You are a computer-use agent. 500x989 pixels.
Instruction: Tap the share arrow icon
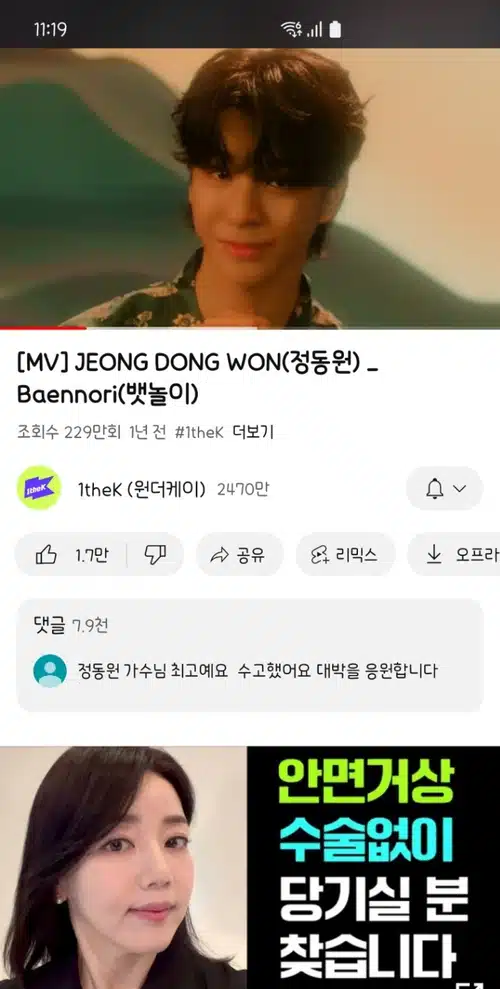coord(219,555)
